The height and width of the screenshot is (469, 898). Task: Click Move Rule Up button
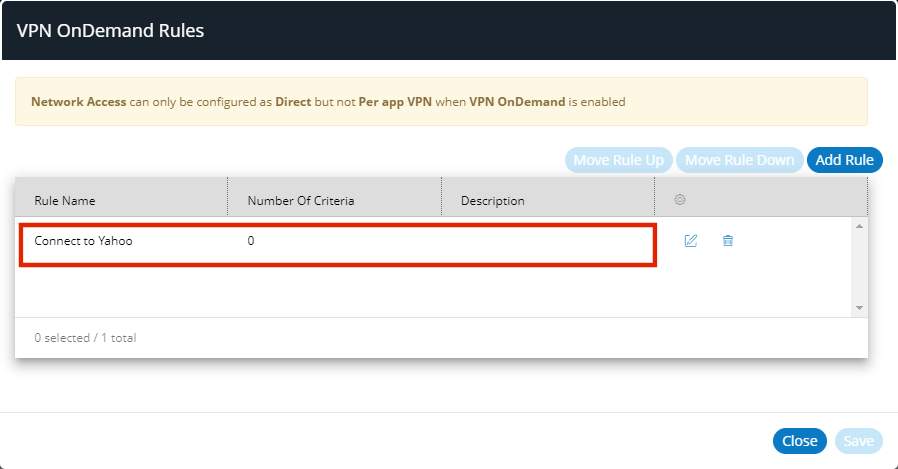coord(618,160)
